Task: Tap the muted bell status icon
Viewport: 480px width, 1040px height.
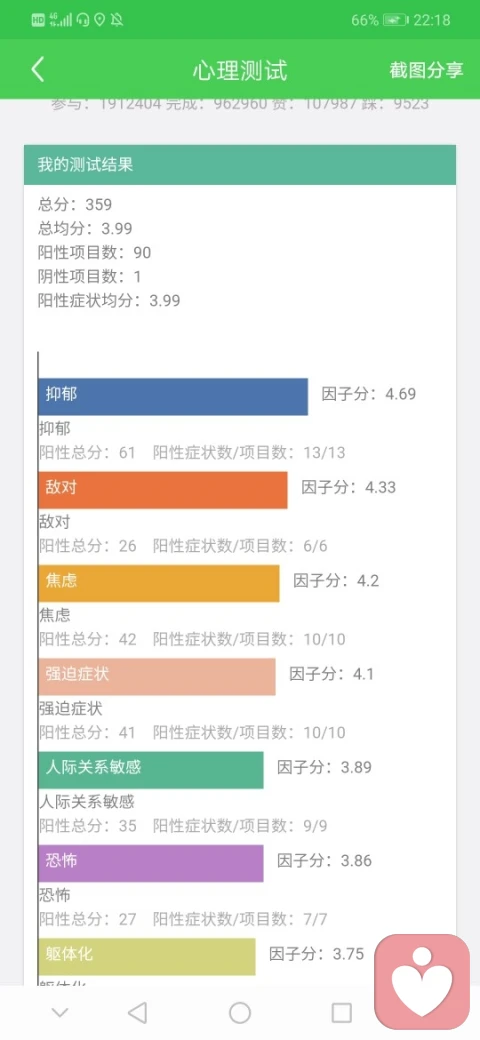Action: [x=117, y=20]
